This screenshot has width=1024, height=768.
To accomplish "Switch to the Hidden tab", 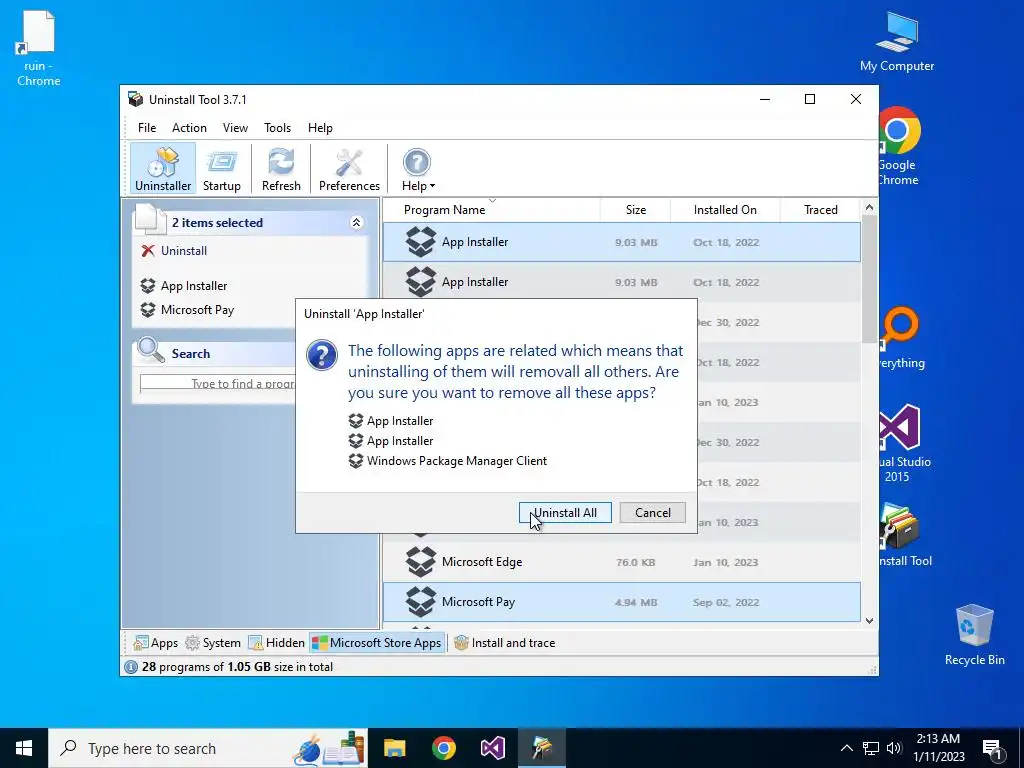I will pos(276,643).
